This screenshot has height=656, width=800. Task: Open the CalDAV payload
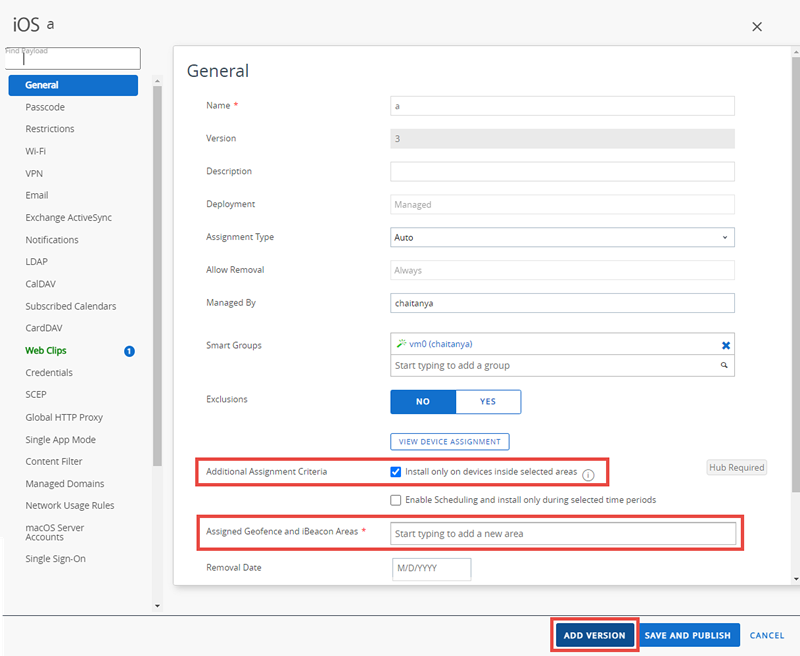40,284
